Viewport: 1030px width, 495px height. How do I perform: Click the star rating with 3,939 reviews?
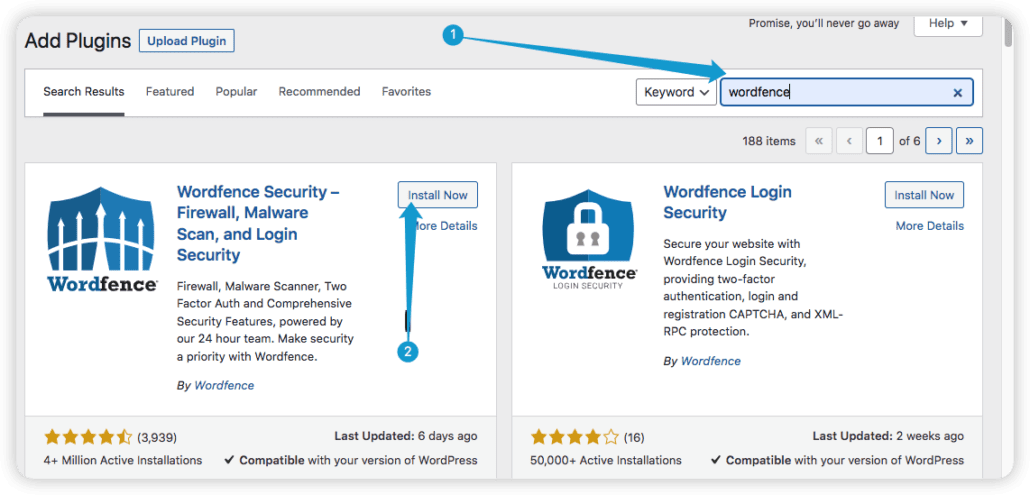[x=88, y=437]
